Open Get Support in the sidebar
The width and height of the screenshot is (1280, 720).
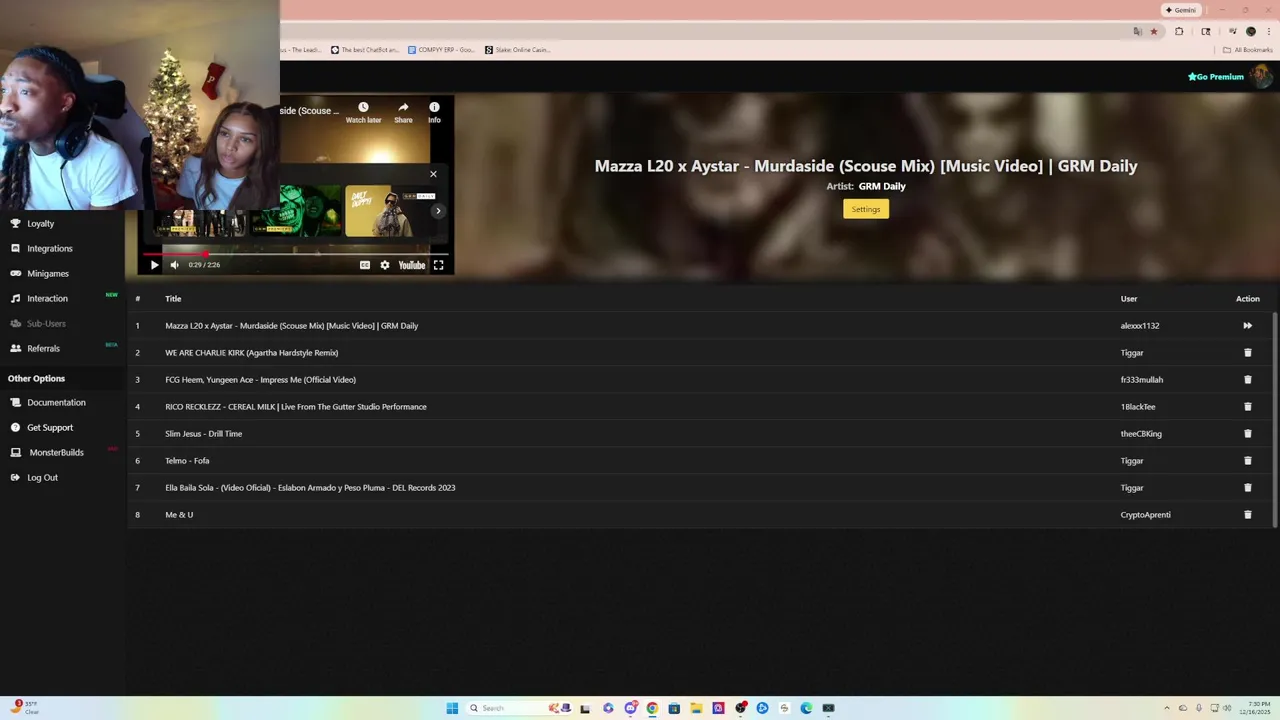(x=50, y=428)
